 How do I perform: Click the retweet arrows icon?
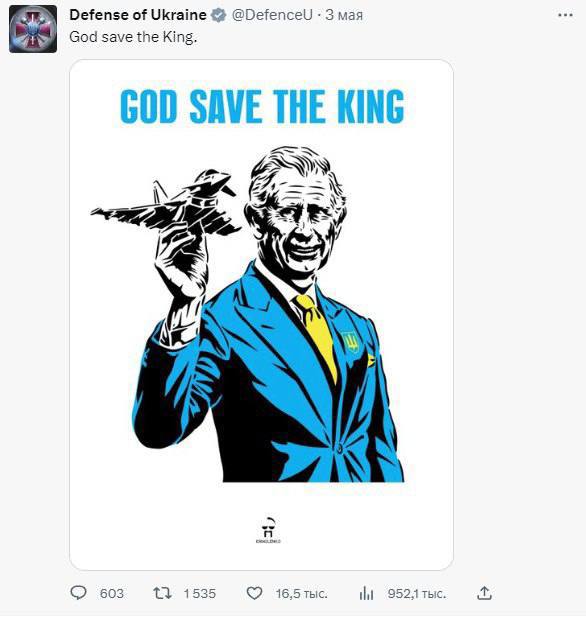pos(163,593)
